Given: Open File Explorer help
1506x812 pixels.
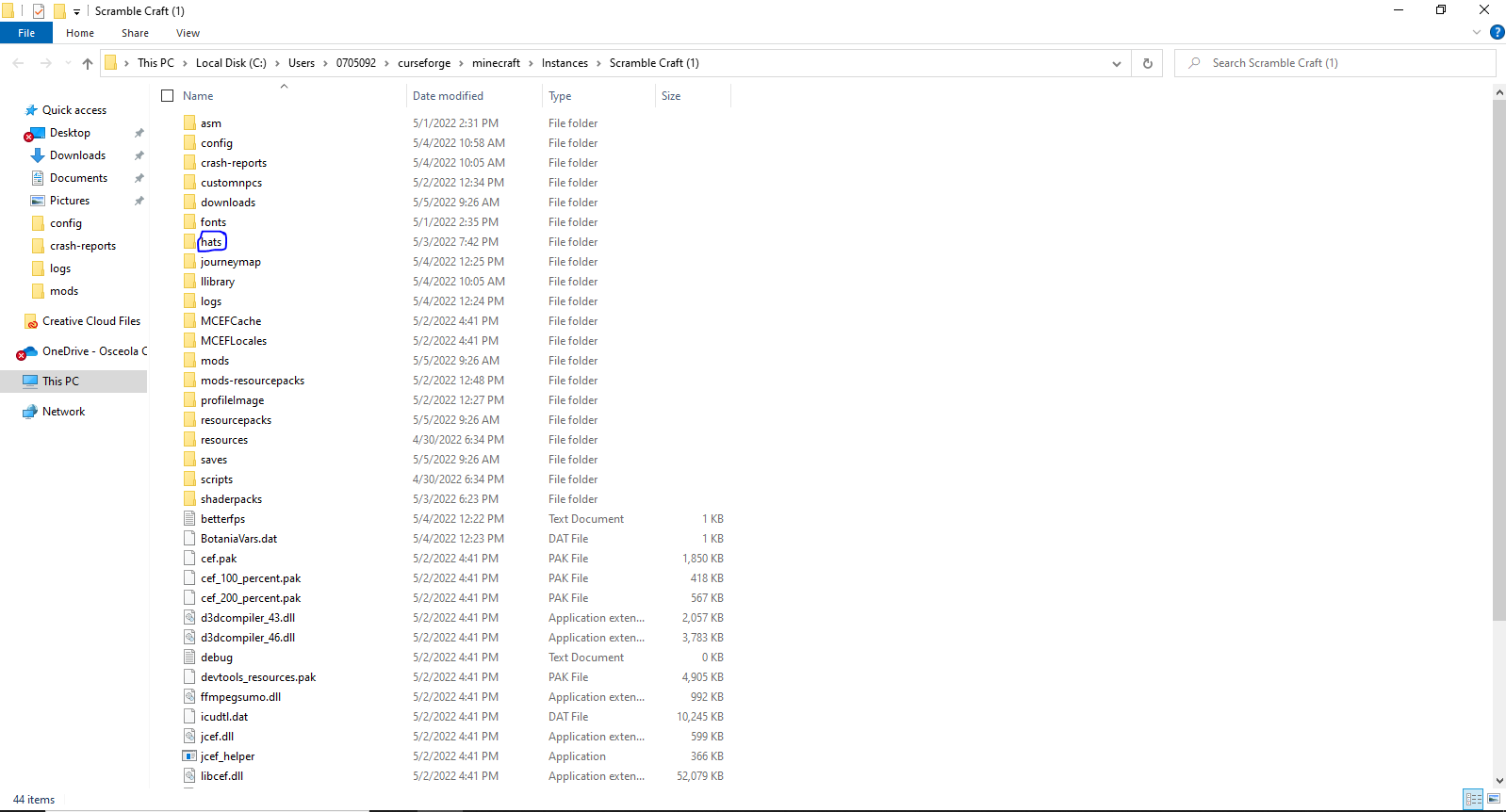Looking at the screenshot, I should [1497, 32].
